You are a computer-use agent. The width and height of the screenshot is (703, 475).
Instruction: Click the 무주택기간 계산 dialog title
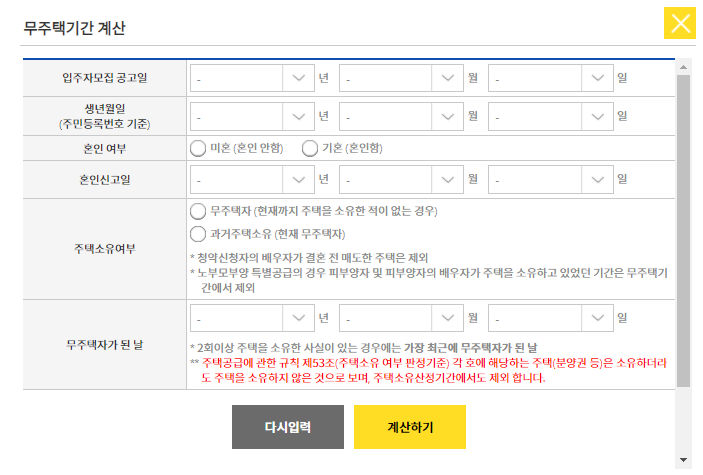[74, 28]
